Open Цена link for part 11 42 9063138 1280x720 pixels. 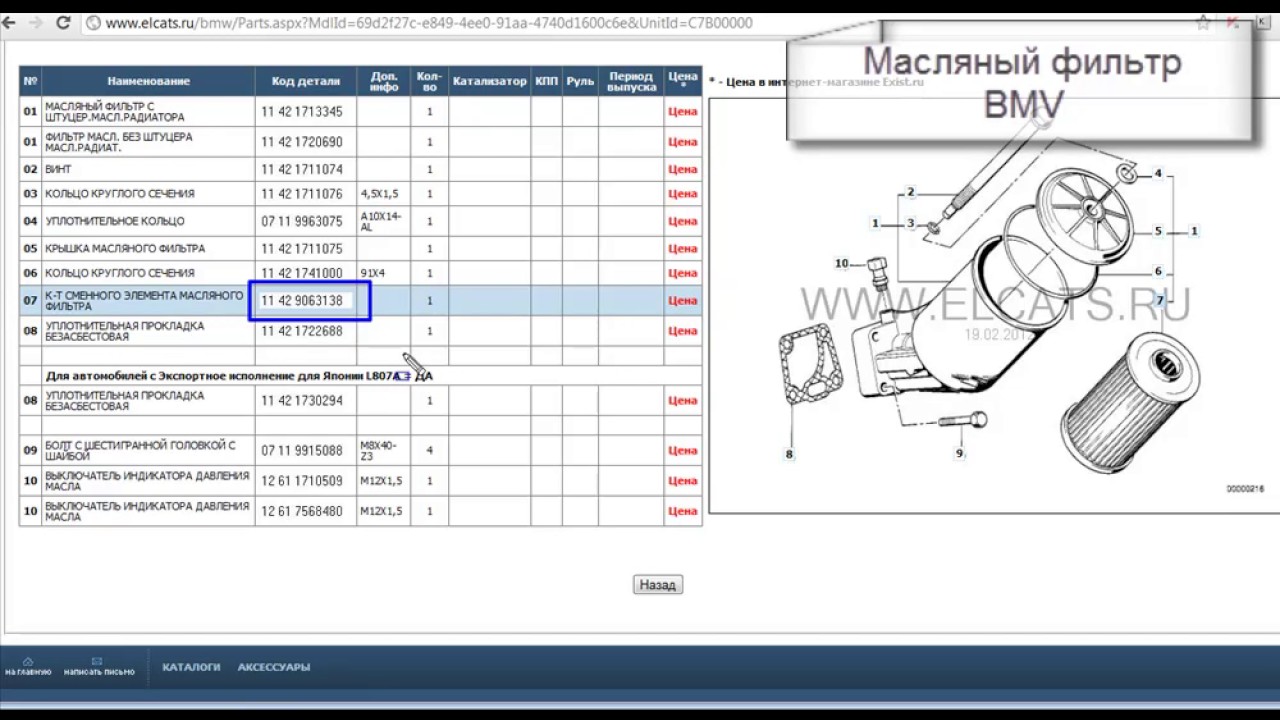(x=683, y=300)
